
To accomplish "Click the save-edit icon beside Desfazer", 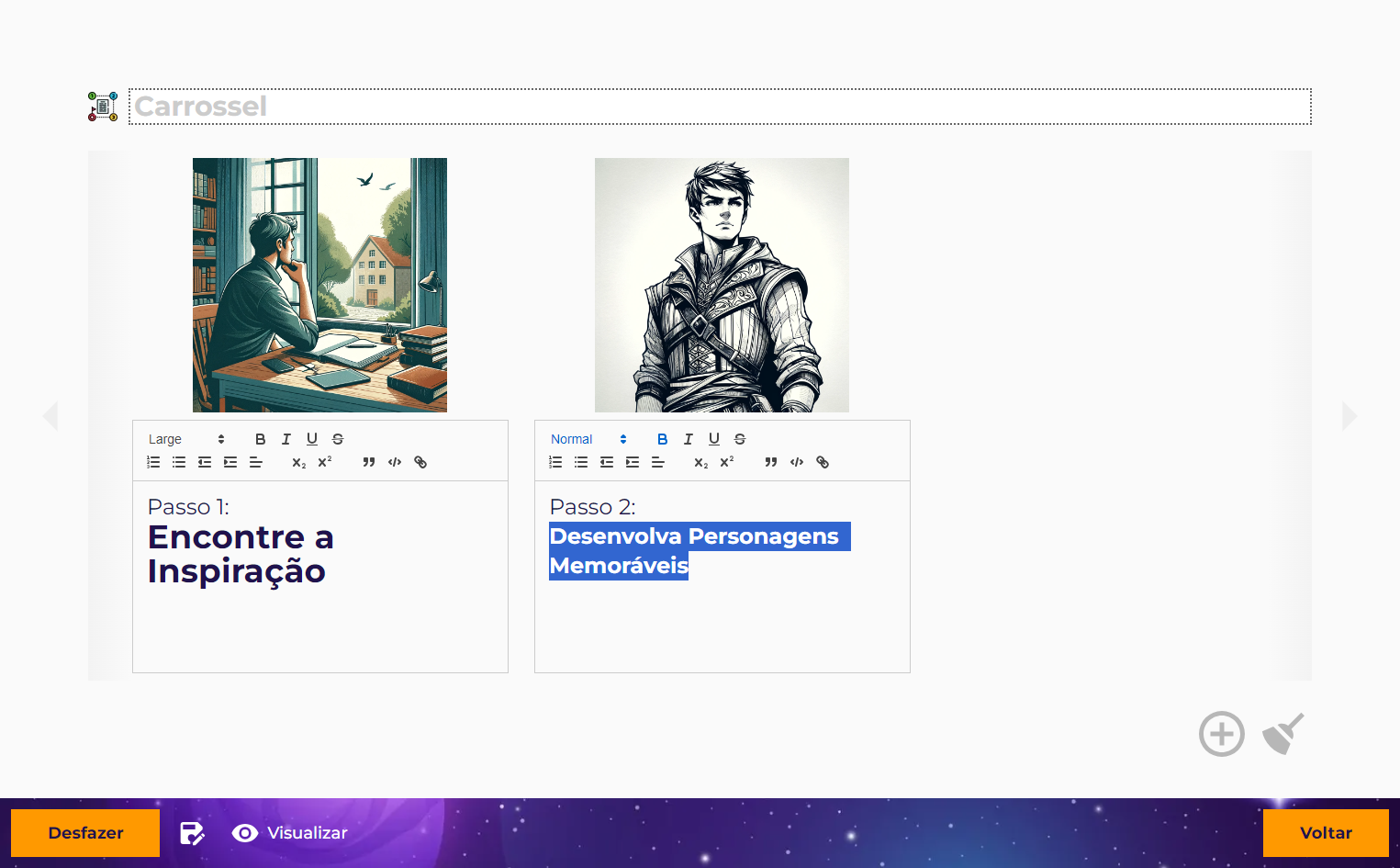I will click(192, 833).
